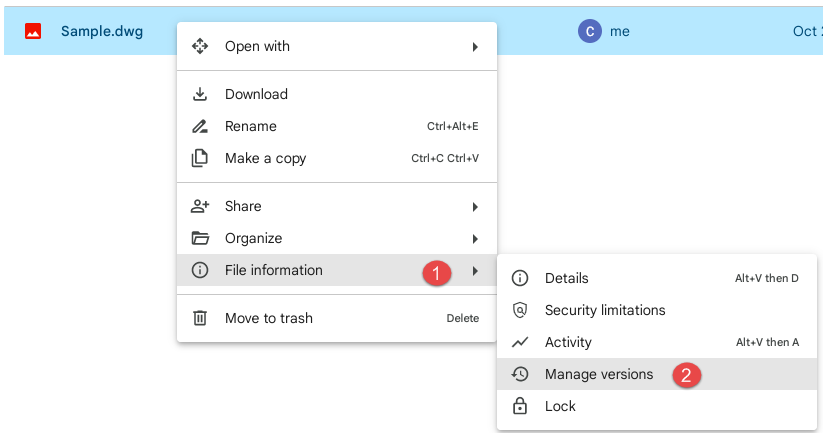Open Activity from the submenu
Screen dimensions: 823x433
click(x=657, y=342)
